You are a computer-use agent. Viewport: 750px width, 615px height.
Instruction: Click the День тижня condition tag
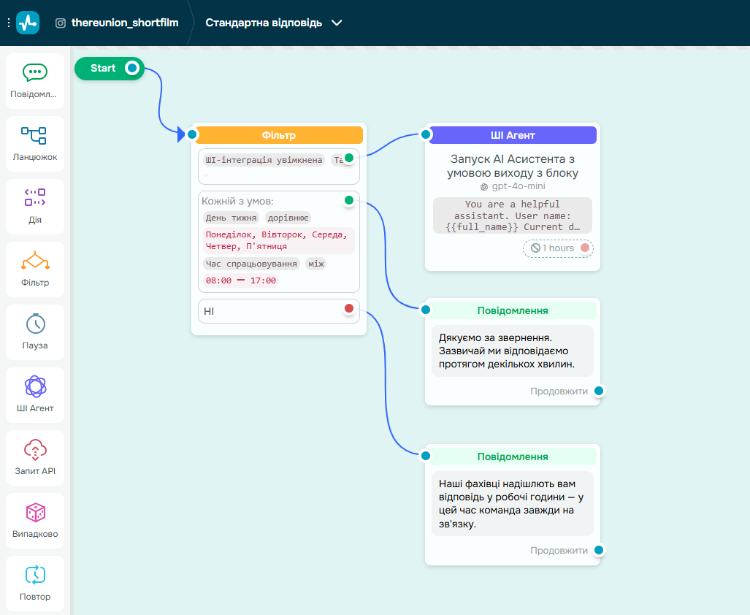coord(231,218)
